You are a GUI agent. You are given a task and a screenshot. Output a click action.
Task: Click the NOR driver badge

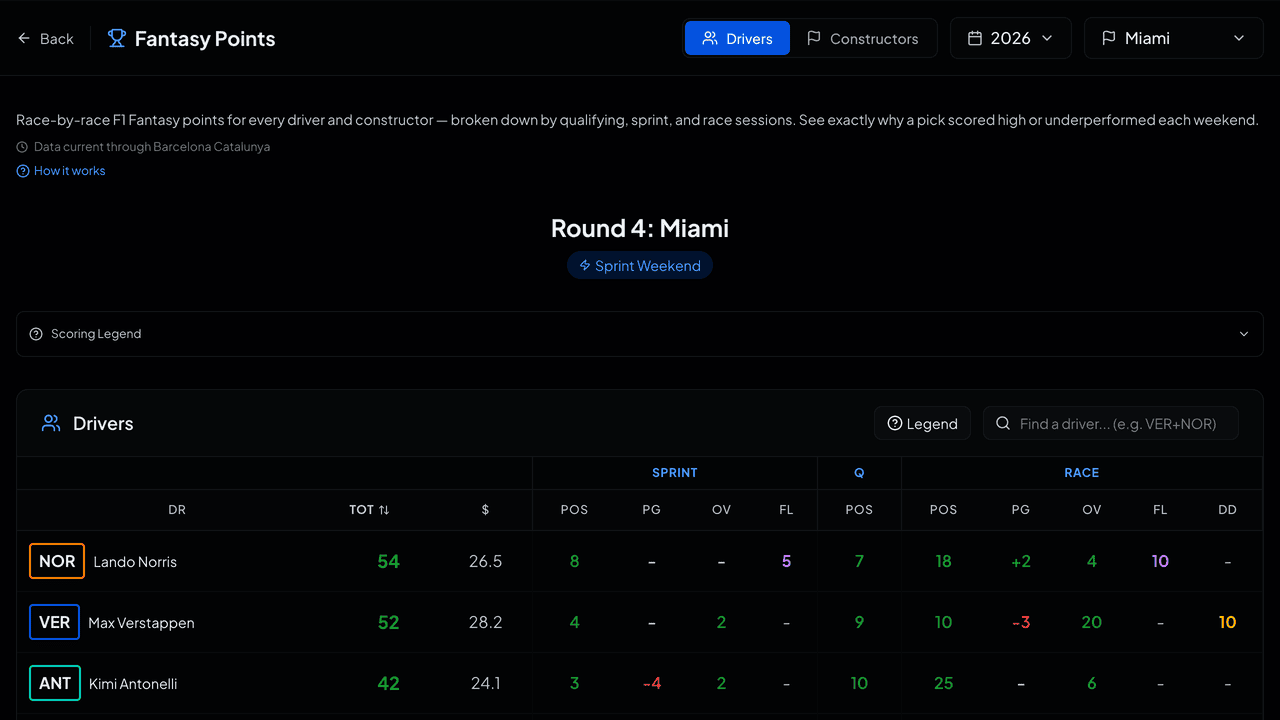57,562
